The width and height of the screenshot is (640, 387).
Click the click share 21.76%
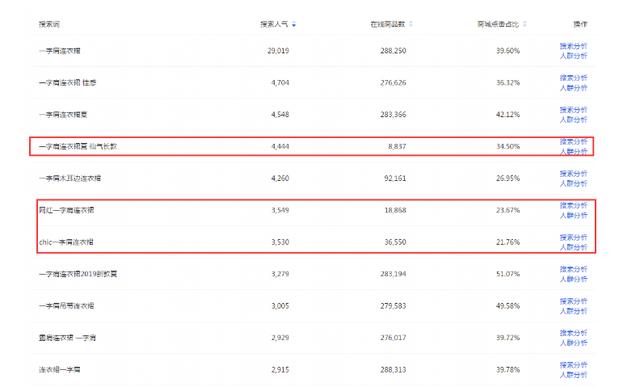click(508, 242)
